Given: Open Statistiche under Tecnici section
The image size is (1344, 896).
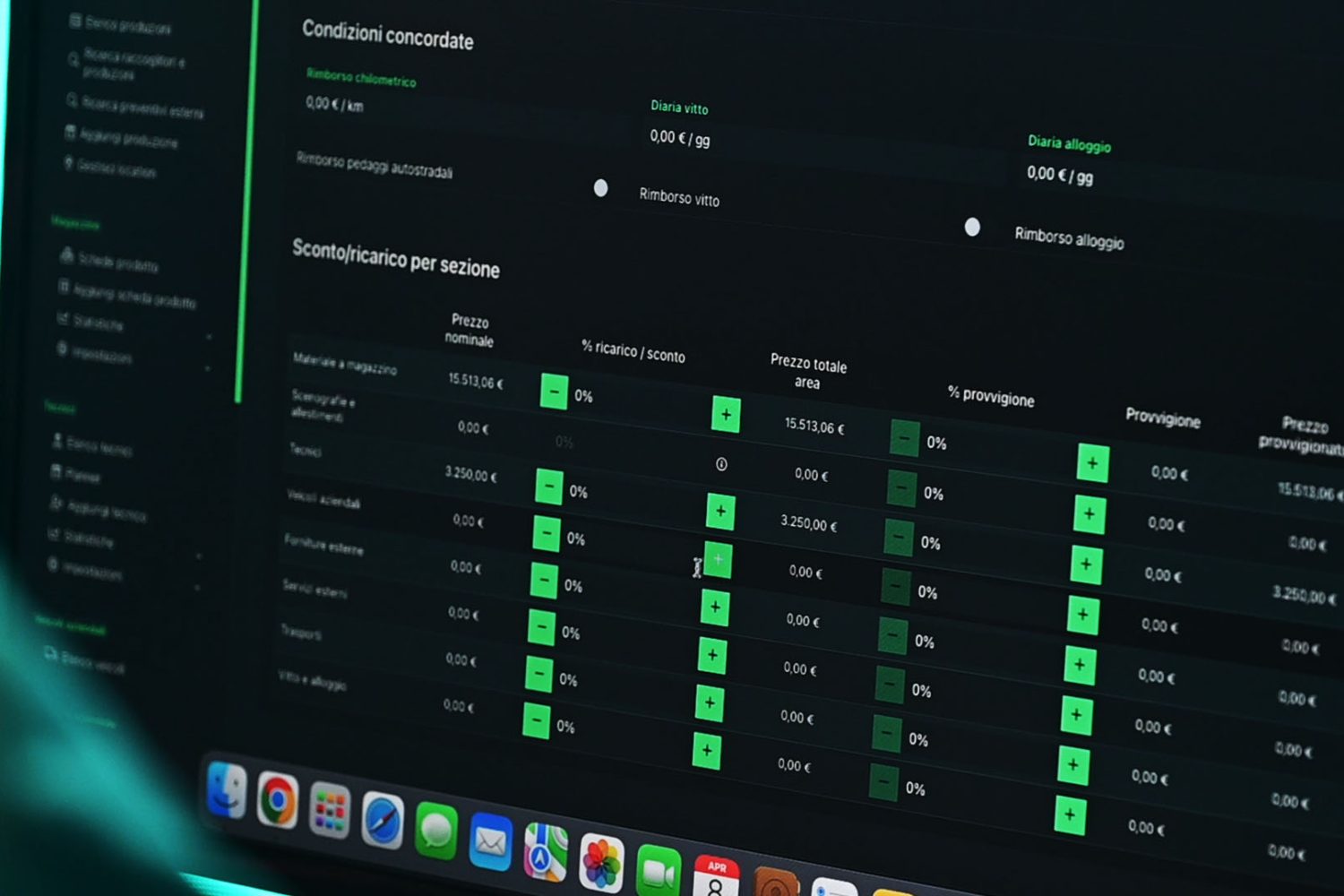Looking at the screenshot, I should pos(81,538).
